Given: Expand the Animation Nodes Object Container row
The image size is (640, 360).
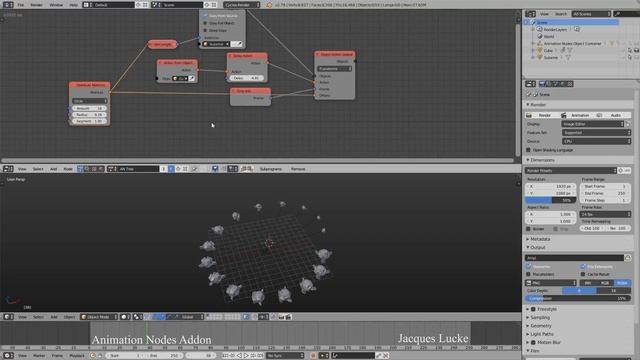Looking at the screenshot, I should pyautogui.click(x=533, y=43).
